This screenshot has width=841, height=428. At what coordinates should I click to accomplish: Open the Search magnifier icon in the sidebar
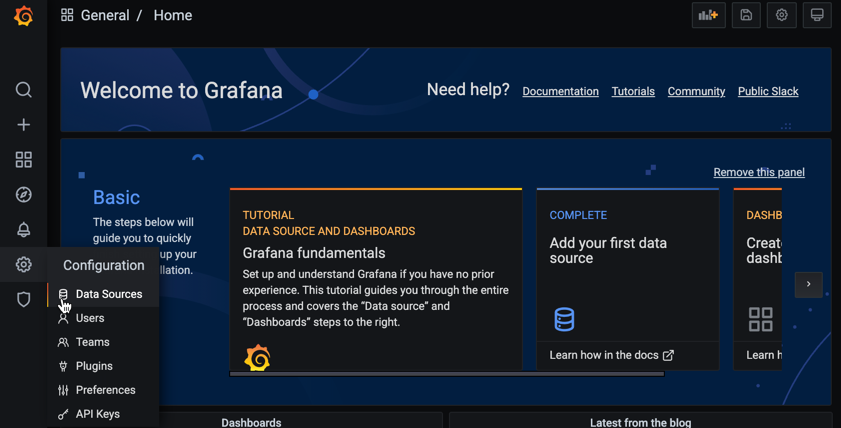(24, 90)
